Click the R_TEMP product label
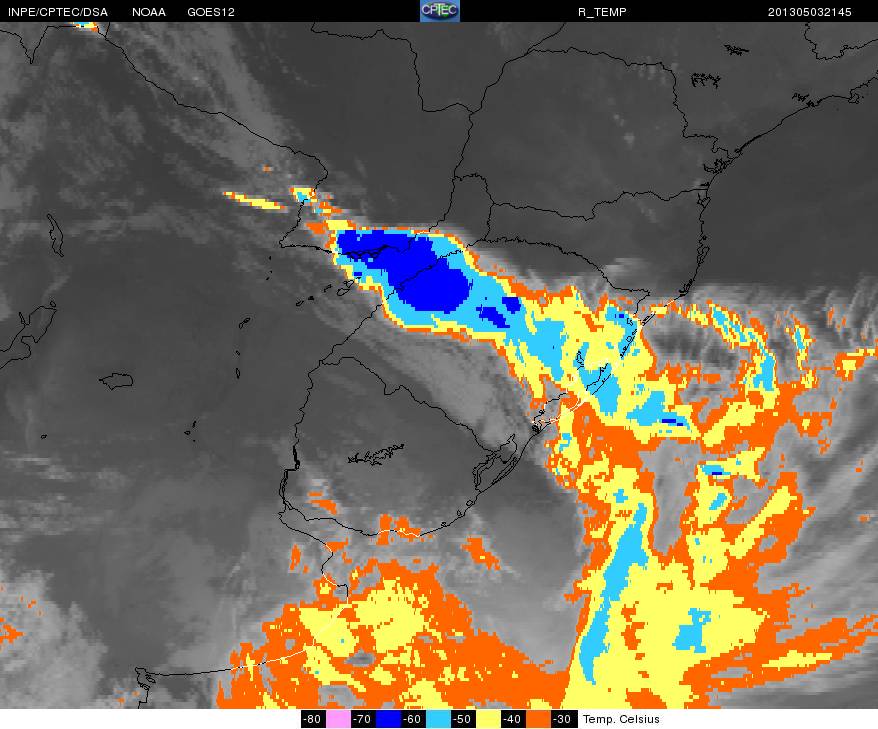The image size is (878, 729). click(602, 12)
